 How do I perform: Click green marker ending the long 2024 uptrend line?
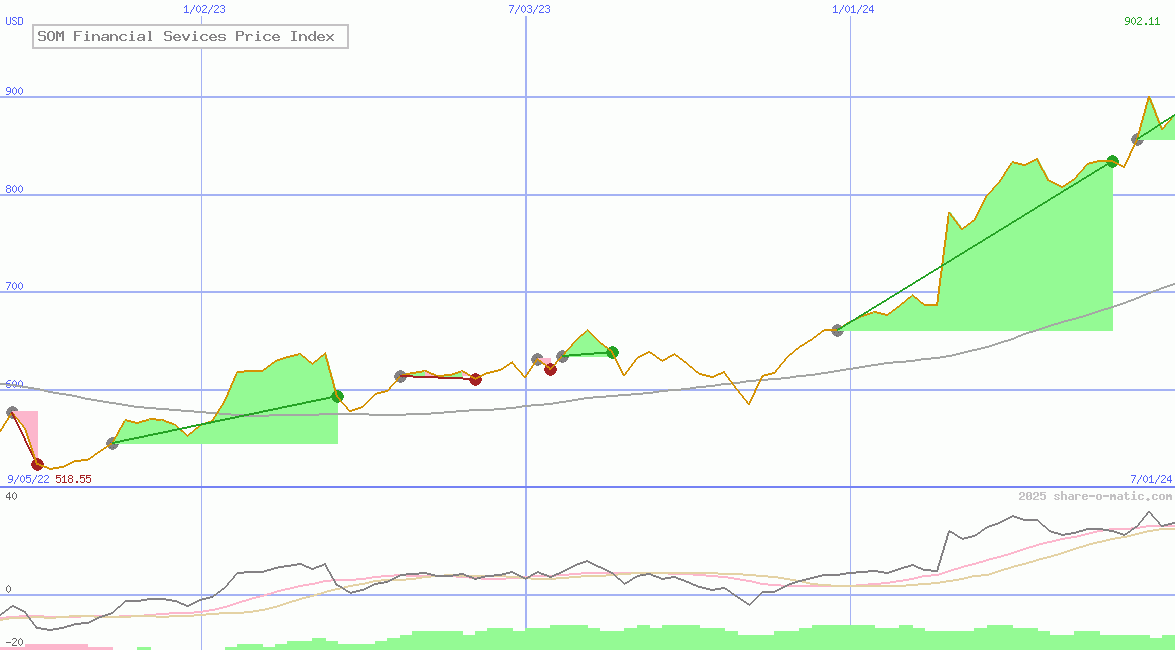(1113, 161)
